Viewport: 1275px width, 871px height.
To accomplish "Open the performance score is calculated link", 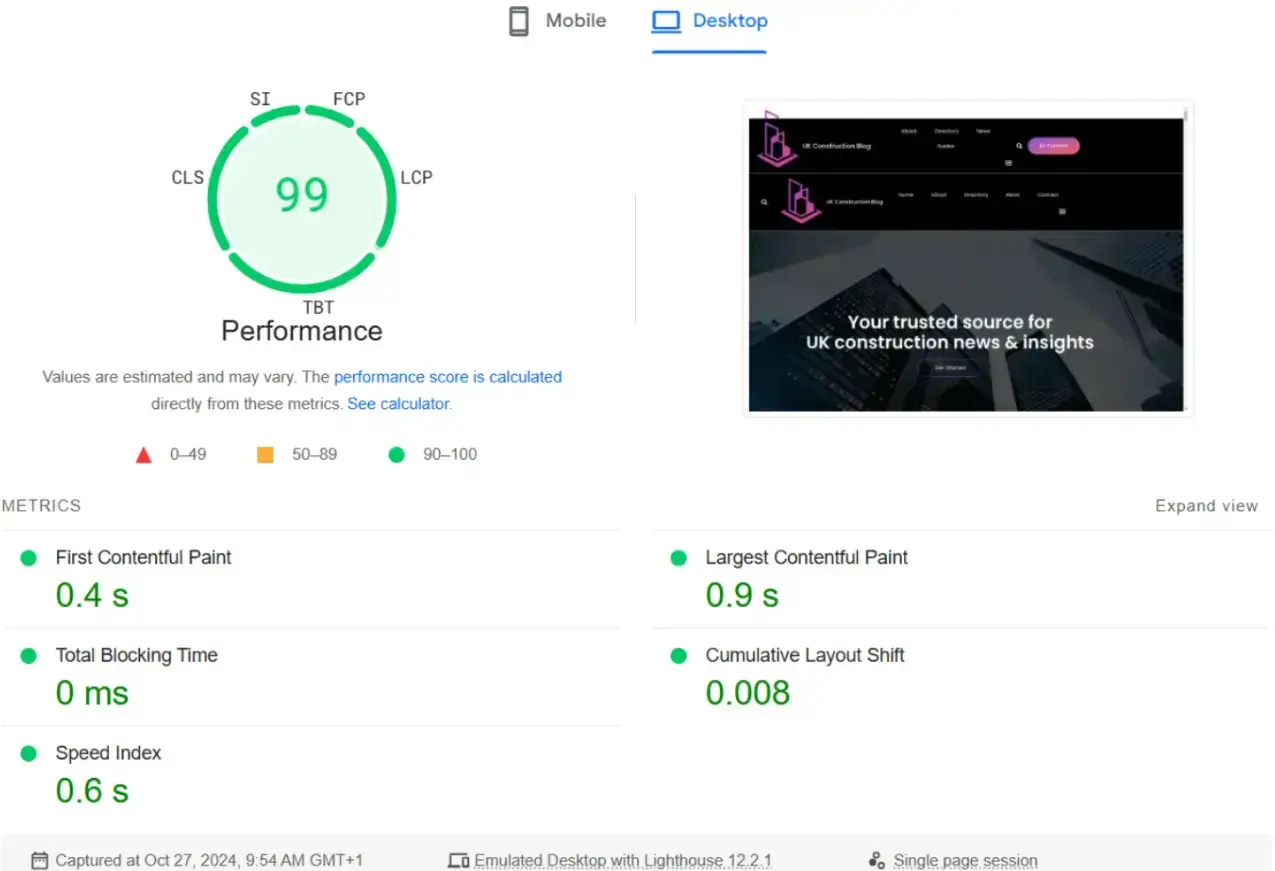I will (447, 377).
